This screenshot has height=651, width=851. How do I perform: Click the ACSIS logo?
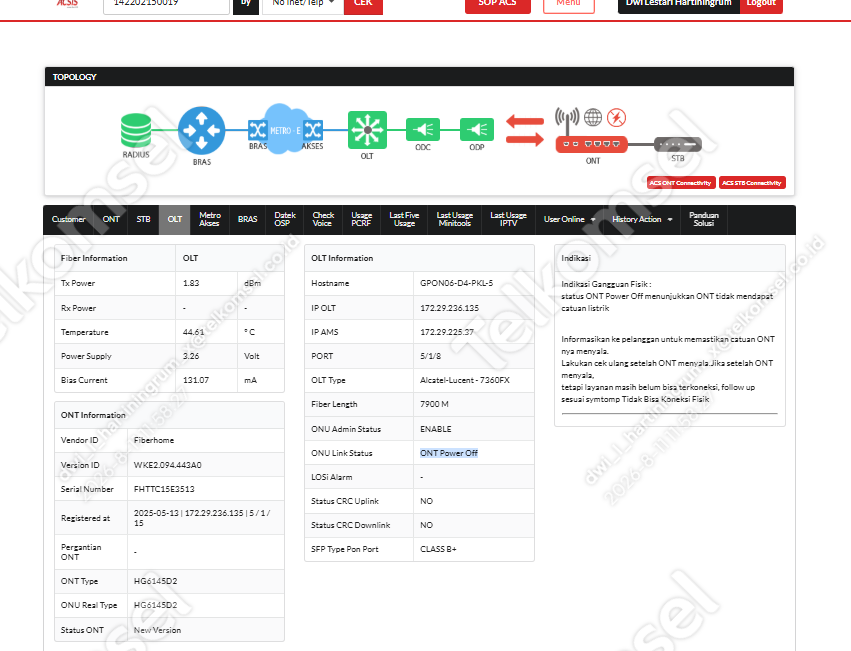click(x=67, y=3)
